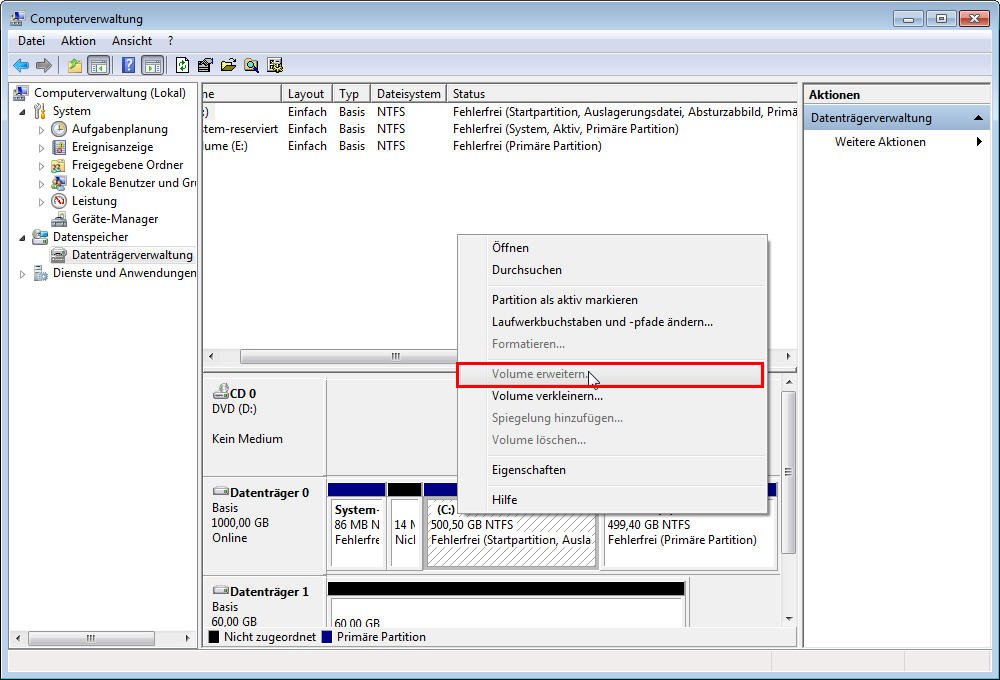Click Volume erweitern in context menu

point(610,374)
